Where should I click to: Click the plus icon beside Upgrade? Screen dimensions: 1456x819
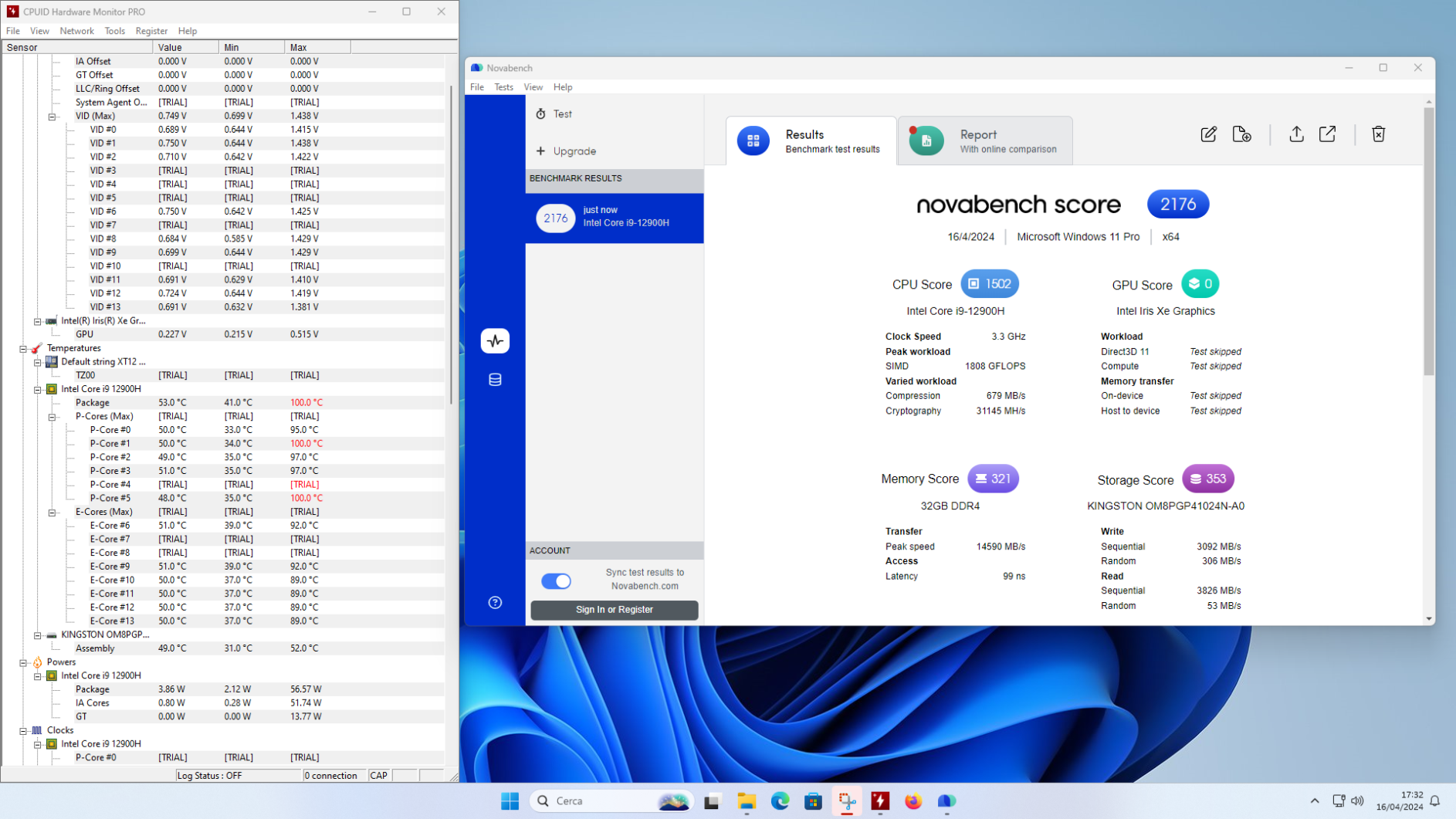540,151
